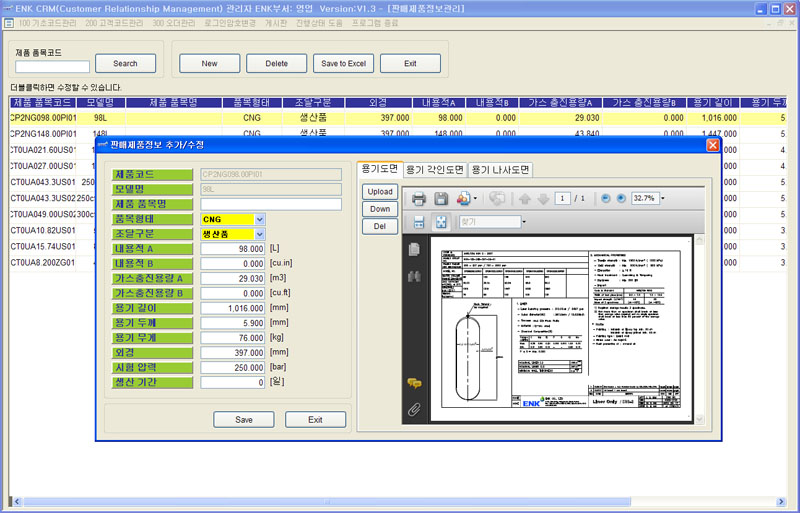The height and width of the screenshot is (513, 800).
Task: Expand the PDF find options dropdown
Action: tap(524, 222)
